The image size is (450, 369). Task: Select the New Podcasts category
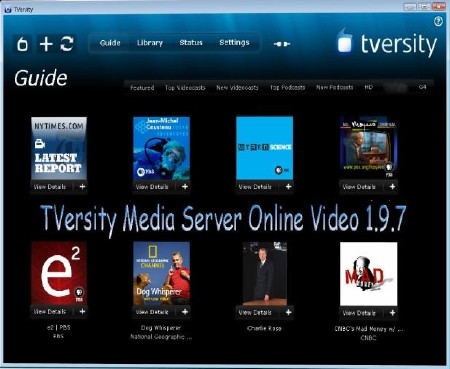click(x=334, y=87)
